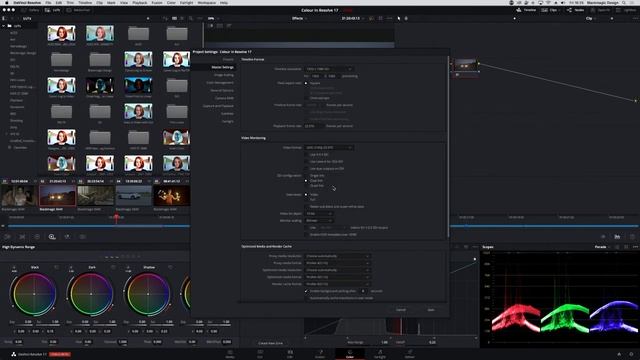Open the Timeline resolution dropdown
The height and width of the screenshot is (360, 640).
329,69
